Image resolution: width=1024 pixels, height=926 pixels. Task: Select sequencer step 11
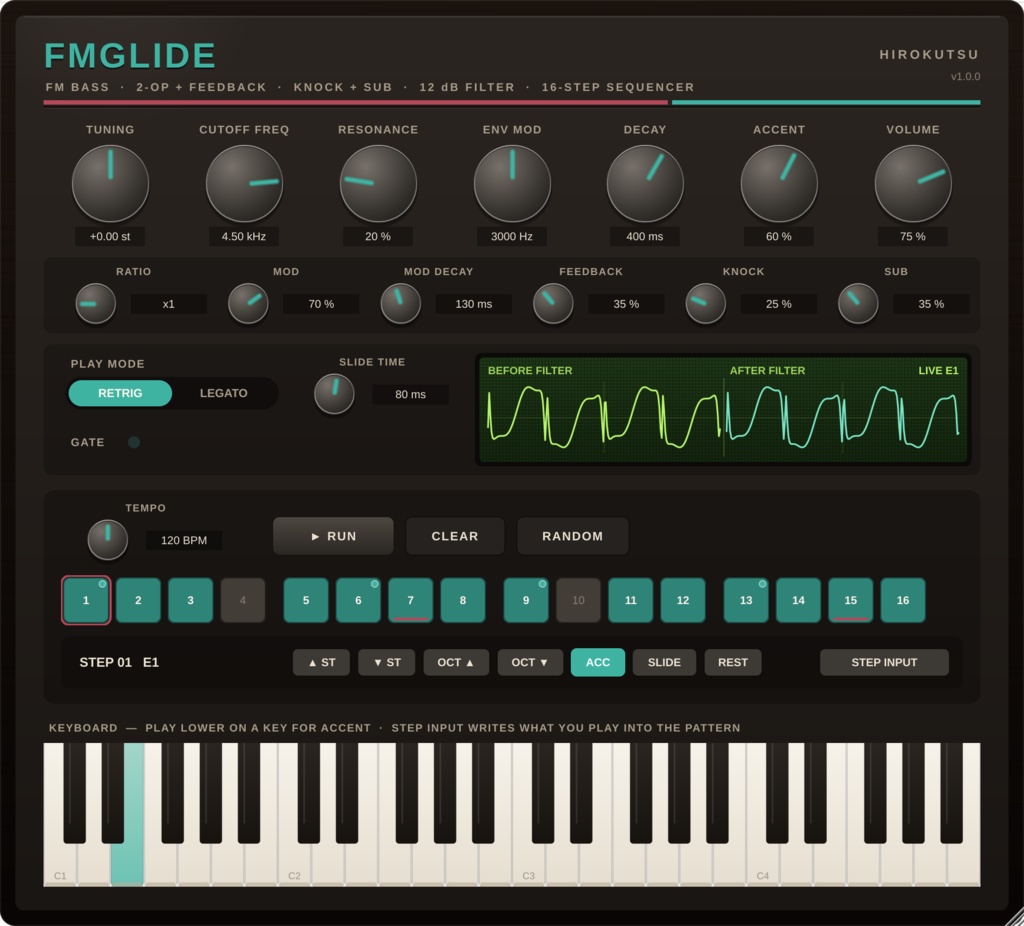(x=630, y=600)
